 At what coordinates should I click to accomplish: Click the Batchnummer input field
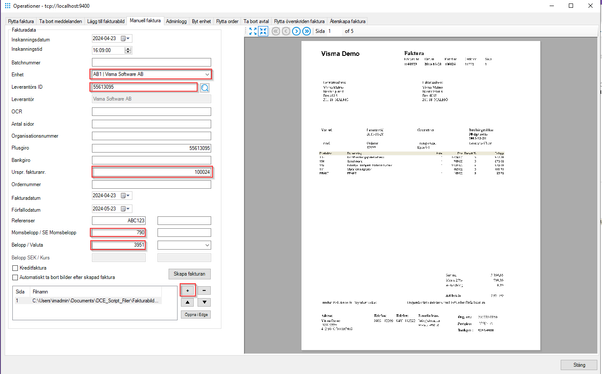click(x=151, y=62)
